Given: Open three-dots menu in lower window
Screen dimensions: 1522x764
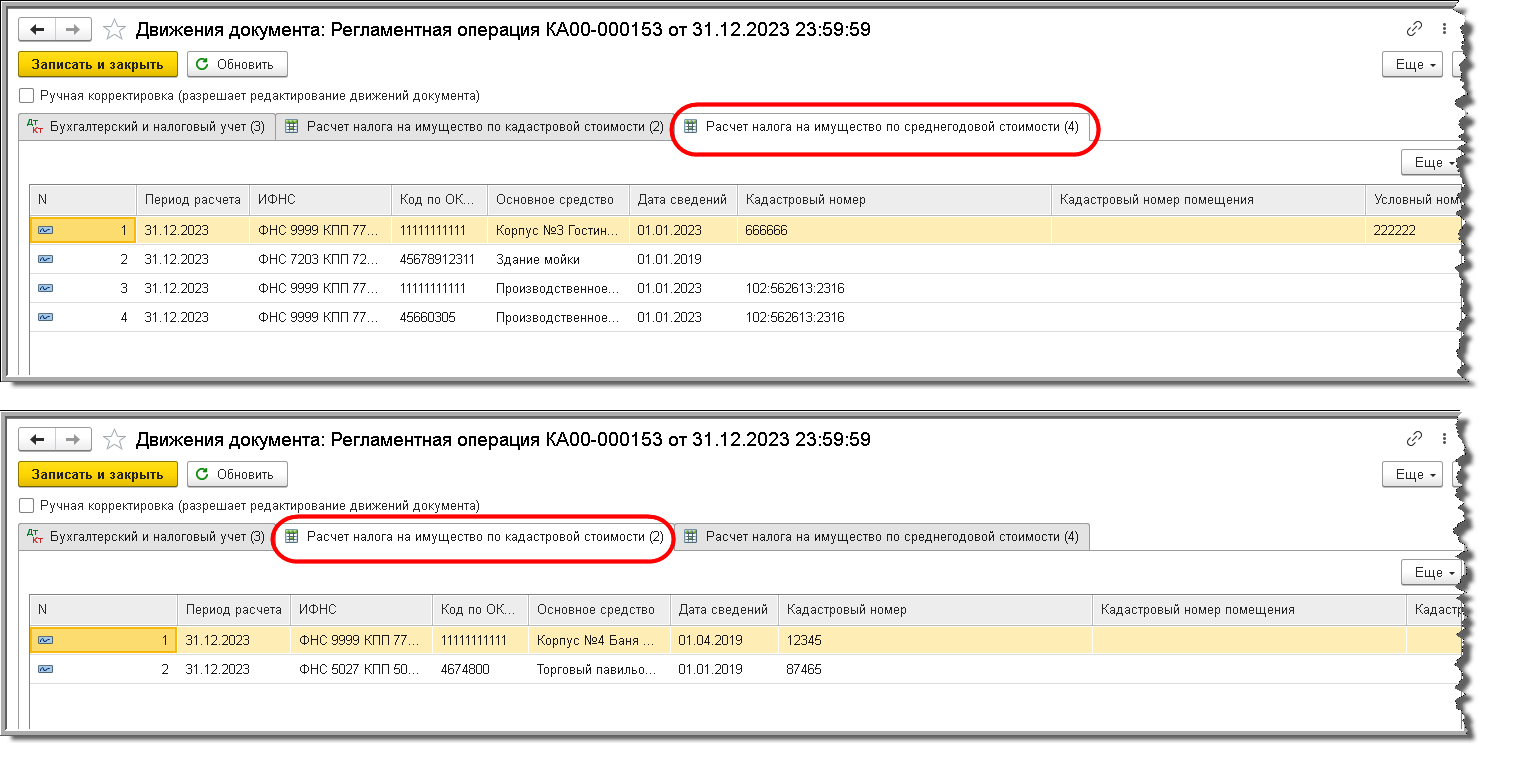Looking at the screenshot, I should 1445,438.
